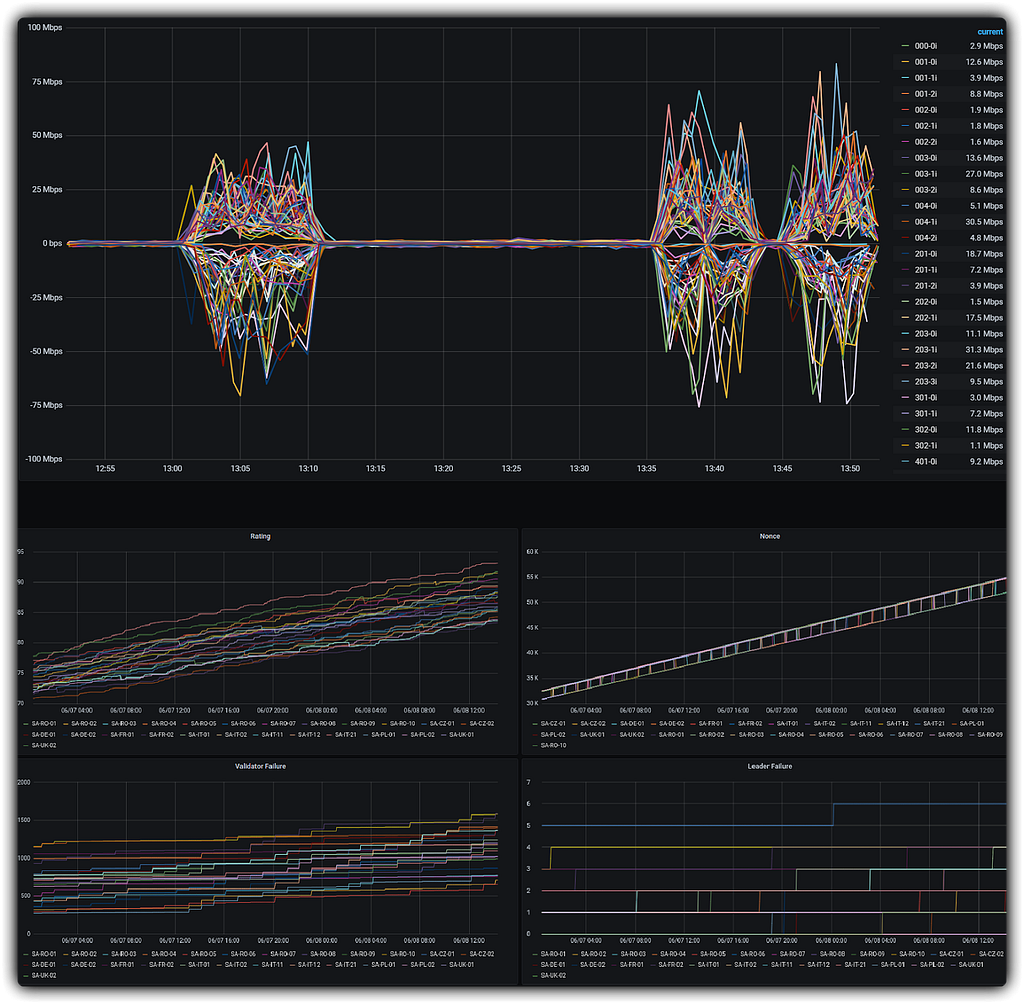The image size is (1024, 1004).
Task: Click the 13:25 time axis label
Action: coord(511,469)
